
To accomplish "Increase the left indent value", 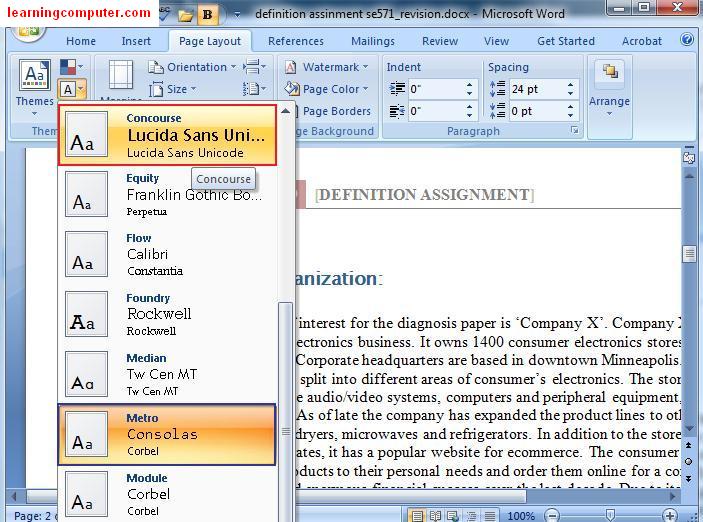I will [x=469, y=84].
